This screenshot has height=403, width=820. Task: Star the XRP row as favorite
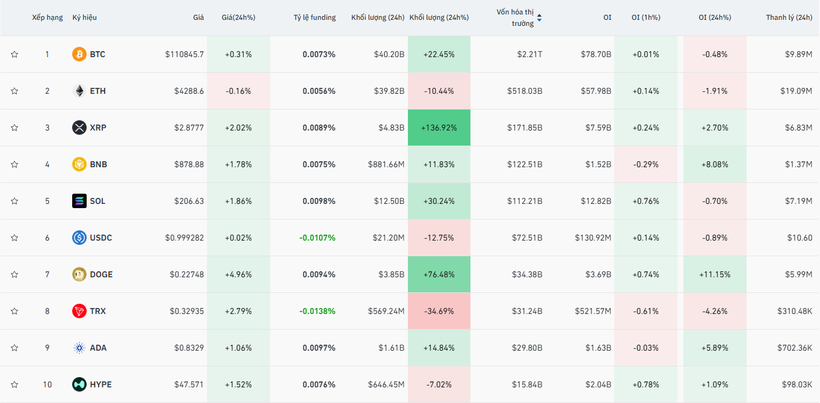click(x=15, y=128)
